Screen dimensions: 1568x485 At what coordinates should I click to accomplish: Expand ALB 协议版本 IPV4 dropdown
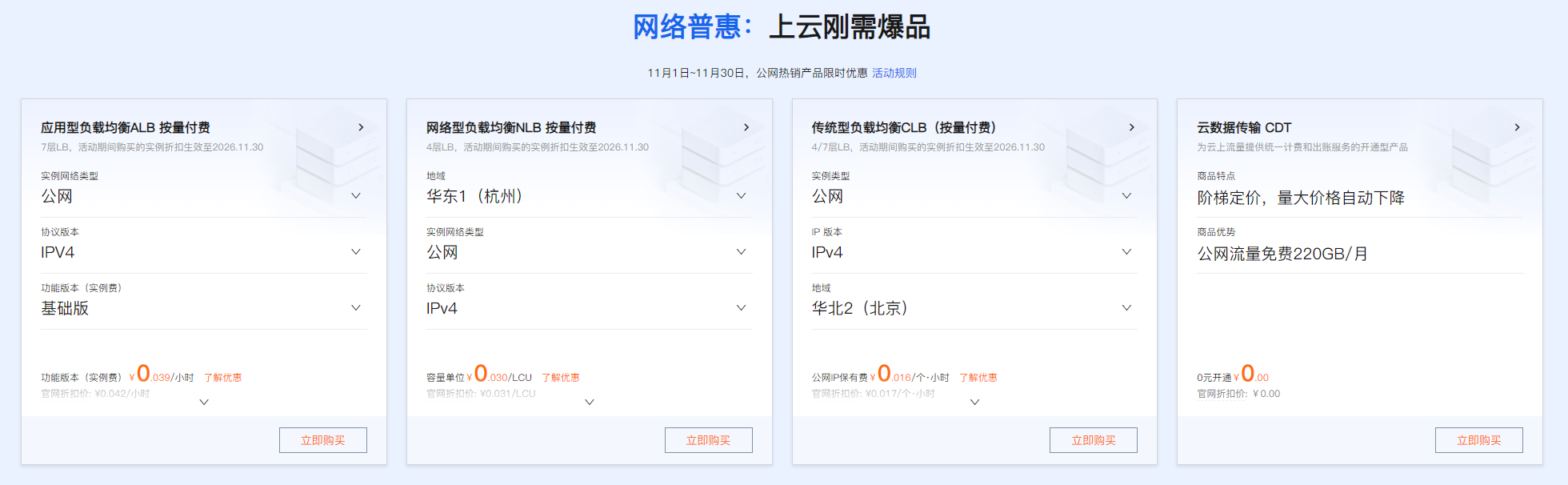[204, 252]
